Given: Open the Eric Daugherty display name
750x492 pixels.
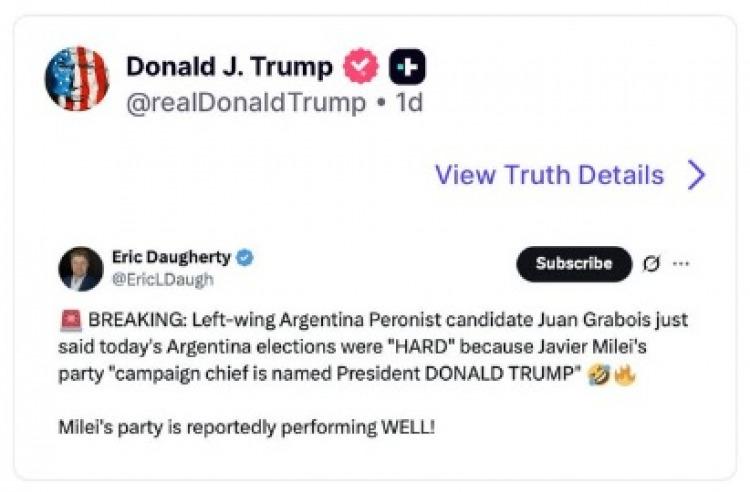Looking at the screenshot, I should point(172,258).
